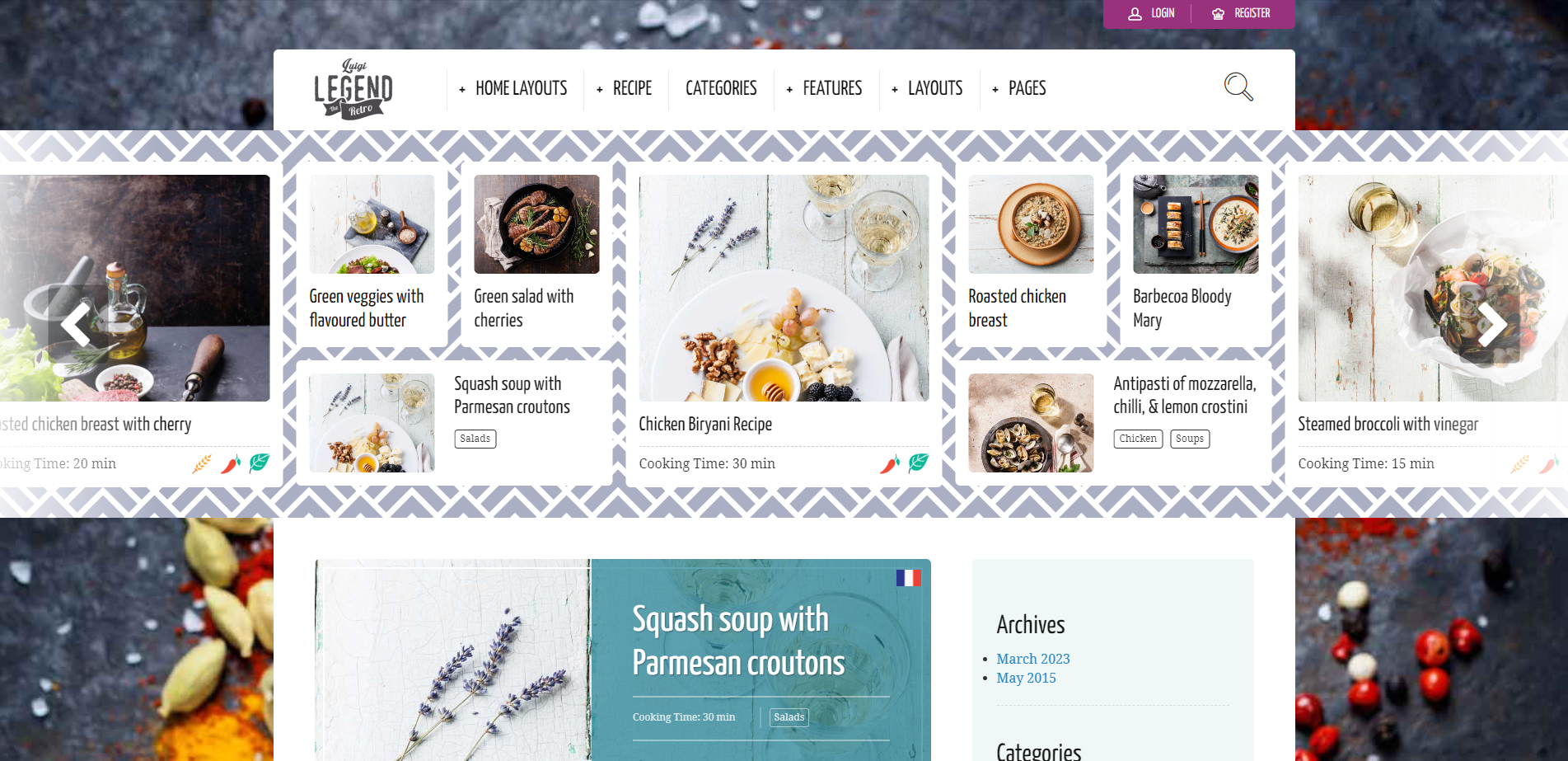Image resolution: width=1568 pixels, height=761 pixels.
Task: Click the French flag icon on featured recipe
Action: click(908, 578)
